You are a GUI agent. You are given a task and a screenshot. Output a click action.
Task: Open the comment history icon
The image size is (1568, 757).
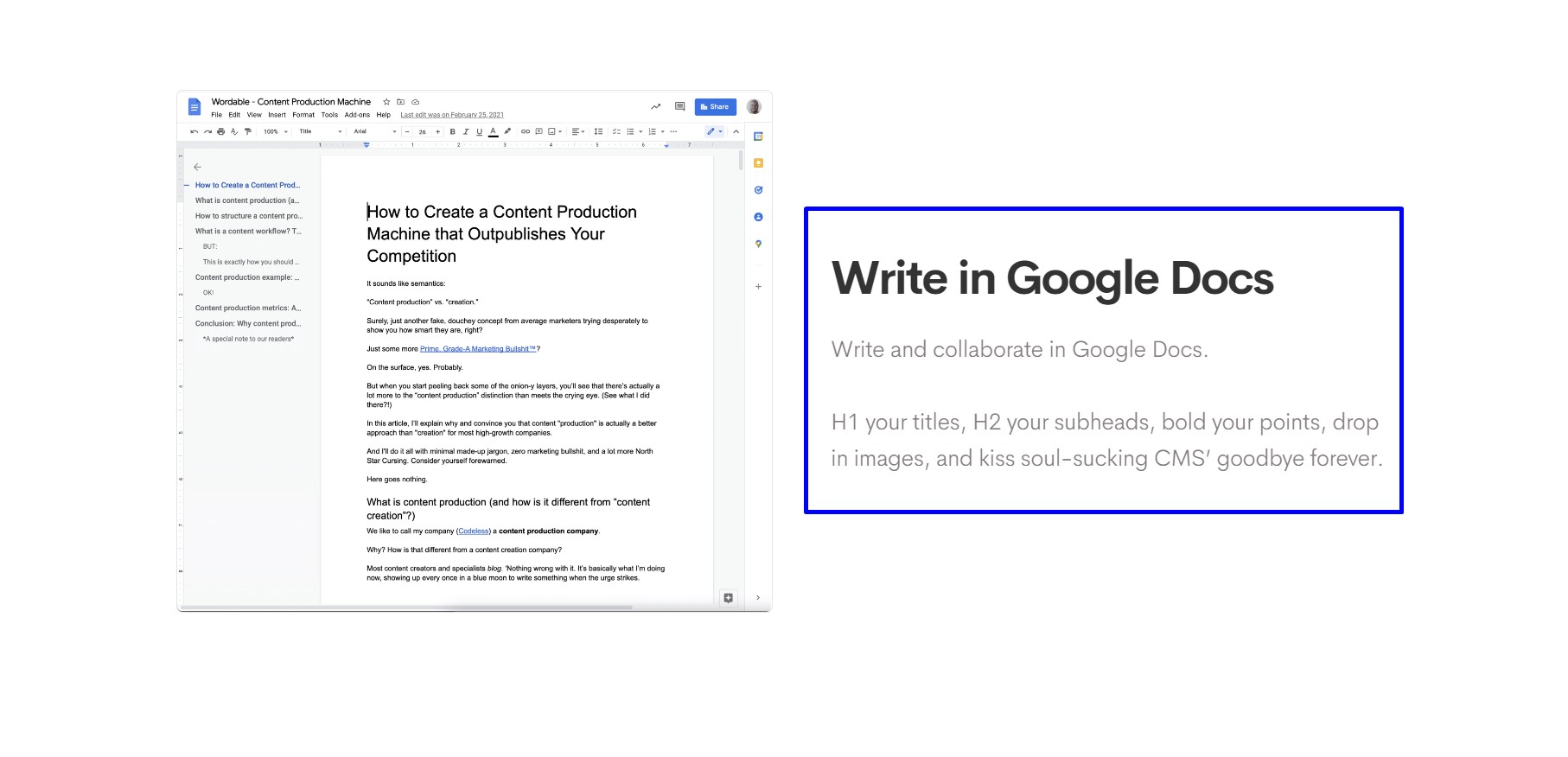tap(679, 106)
